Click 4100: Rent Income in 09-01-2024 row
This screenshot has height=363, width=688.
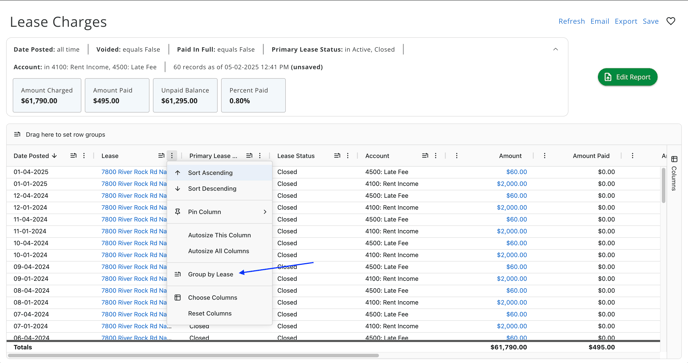coord(392,278)
